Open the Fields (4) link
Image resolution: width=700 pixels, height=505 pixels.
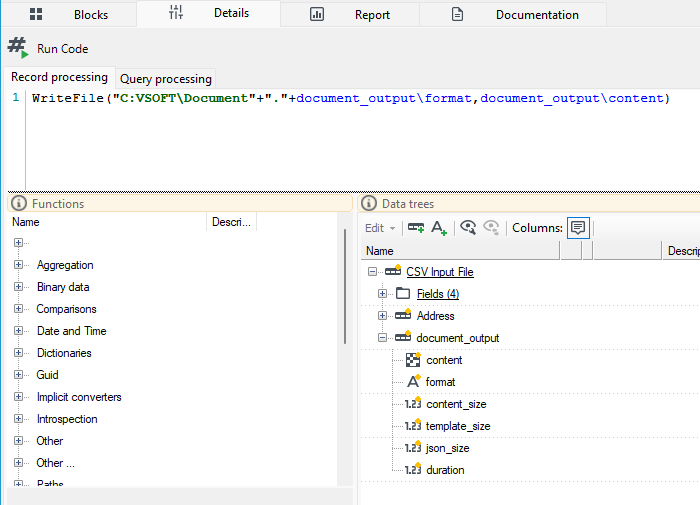point(438,293)
